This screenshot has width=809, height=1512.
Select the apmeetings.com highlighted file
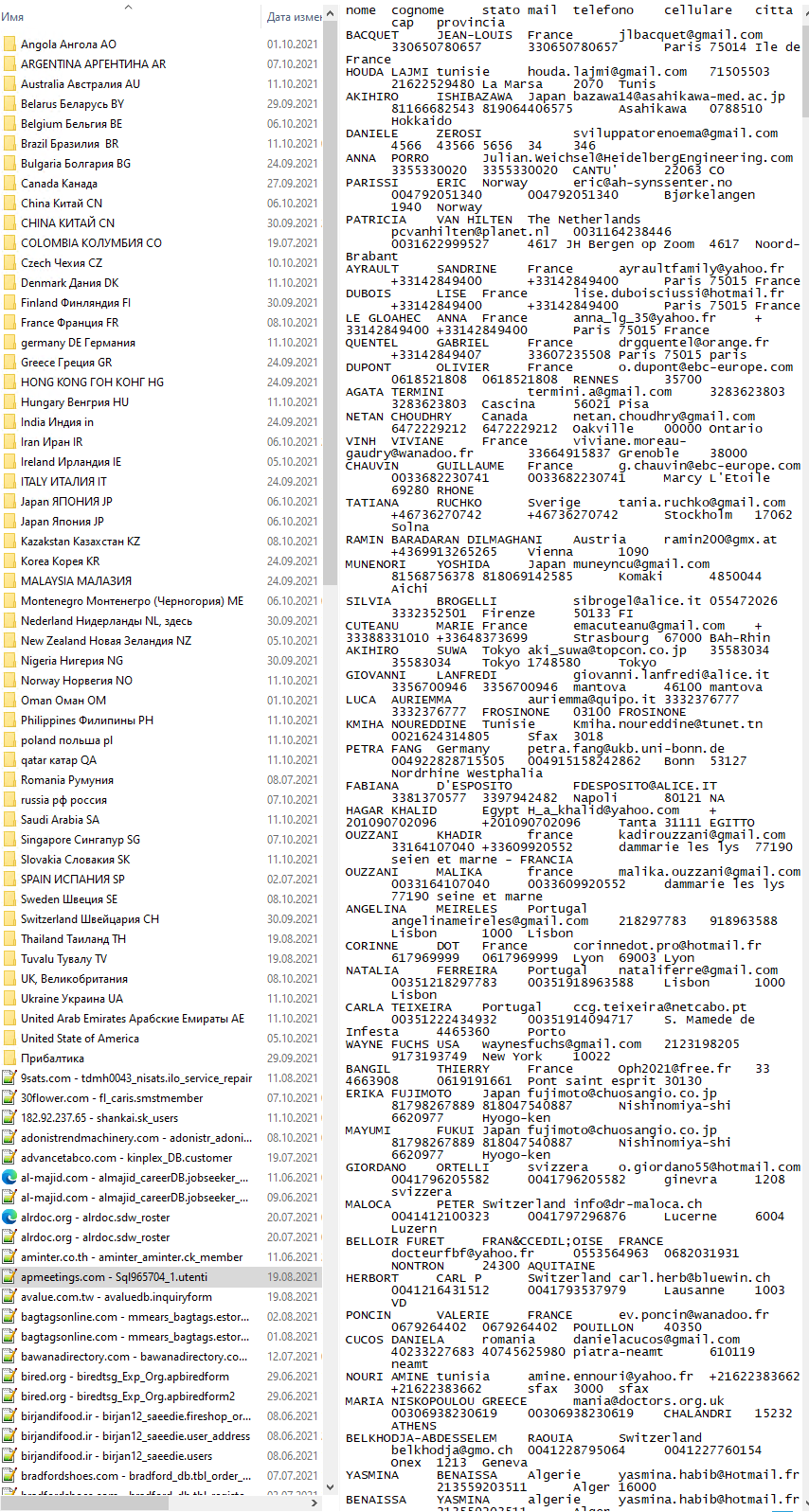pyautogui.click(x=114, y=1276)
